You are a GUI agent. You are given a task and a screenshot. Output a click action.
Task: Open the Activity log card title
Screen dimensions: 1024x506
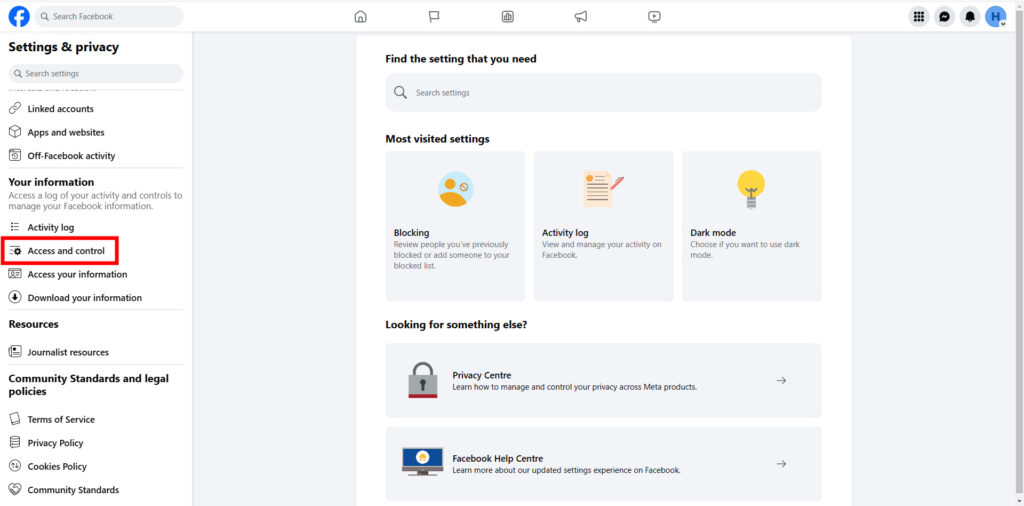(566, 232)
